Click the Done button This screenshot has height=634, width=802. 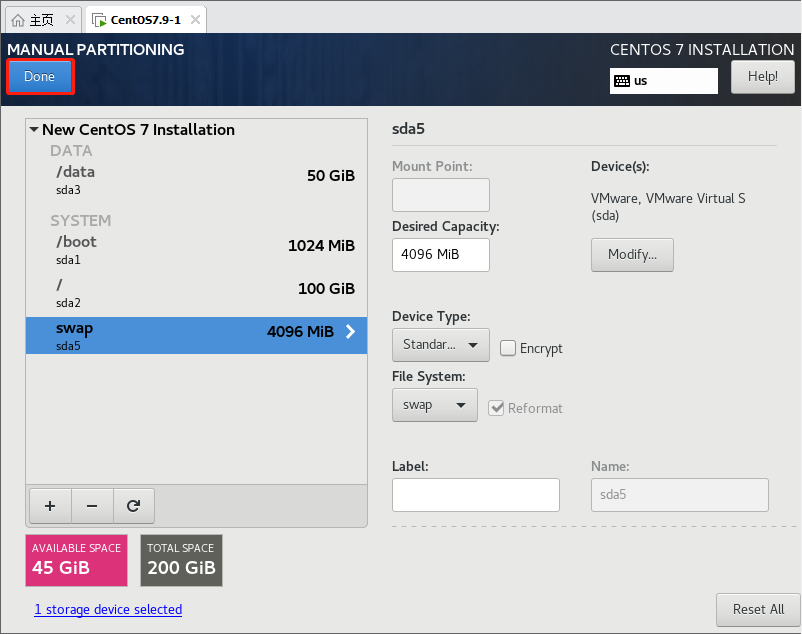pyautogui.click(x=40, y=77)
